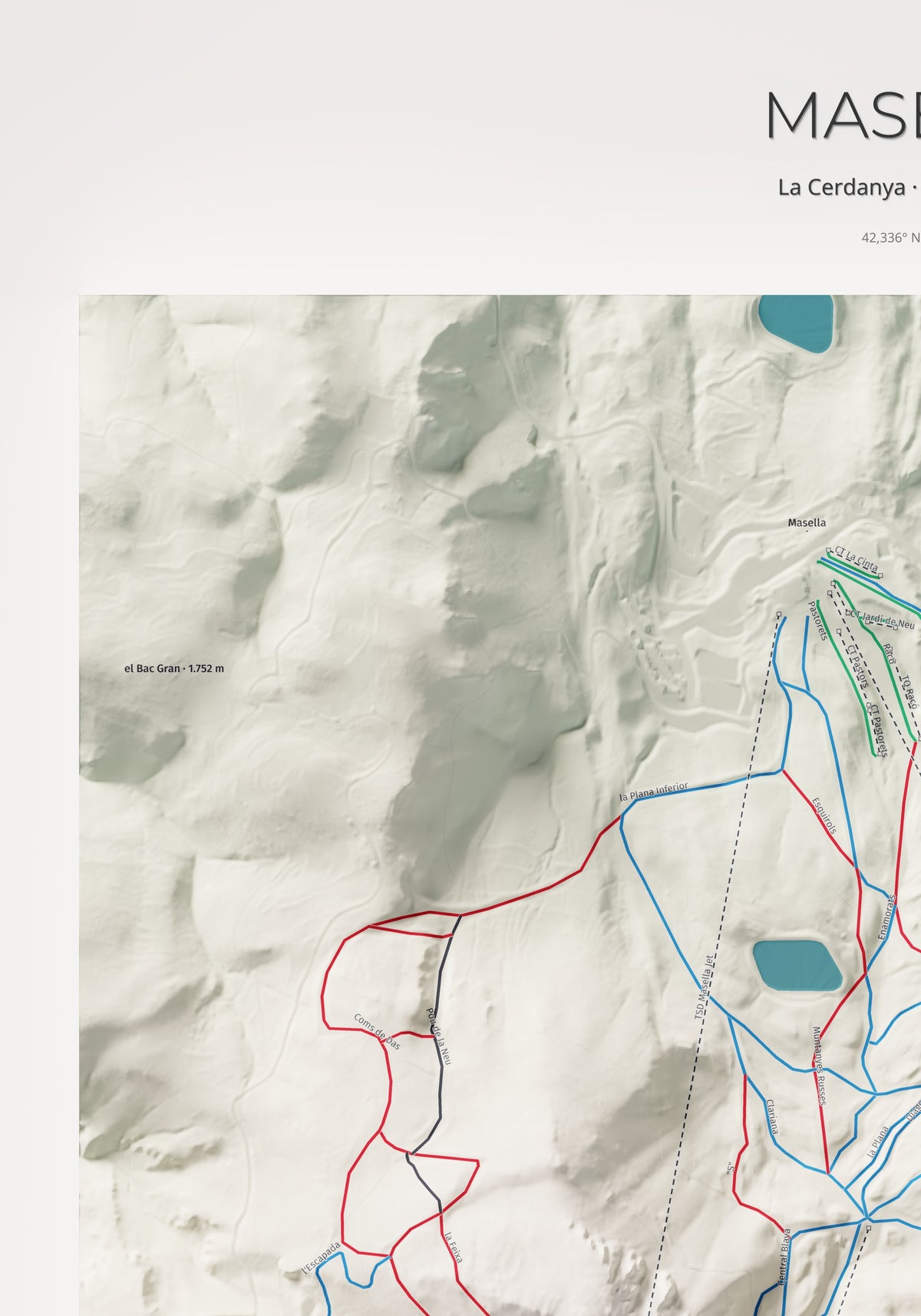The image size is (921, 1316).
Task: Click the Enamorats piste label
Action: point(886,917)
